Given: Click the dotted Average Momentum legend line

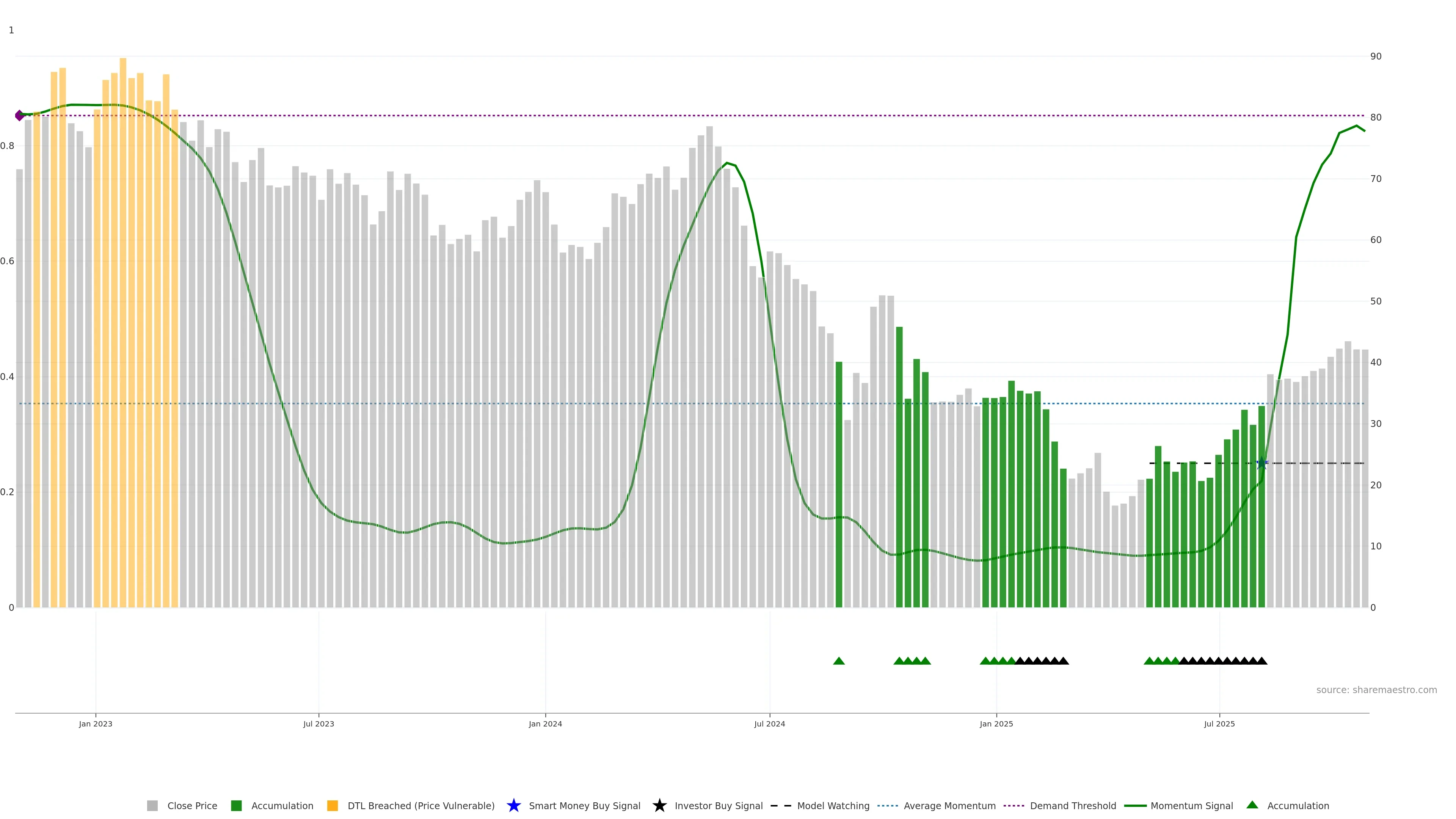Looking at the screenshot, I should pyautogui.click(x=887, y=805).
